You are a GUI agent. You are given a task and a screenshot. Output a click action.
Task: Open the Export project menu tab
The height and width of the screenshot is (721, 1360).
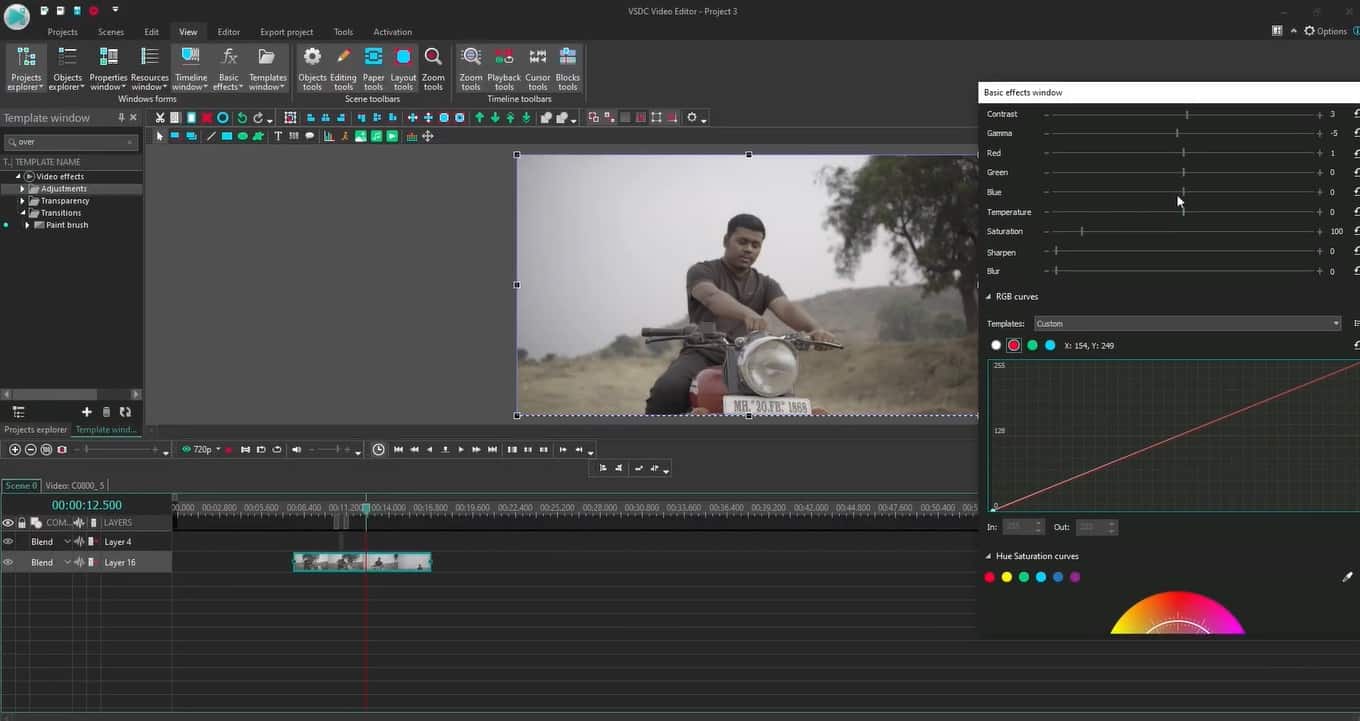pos(286,32)
